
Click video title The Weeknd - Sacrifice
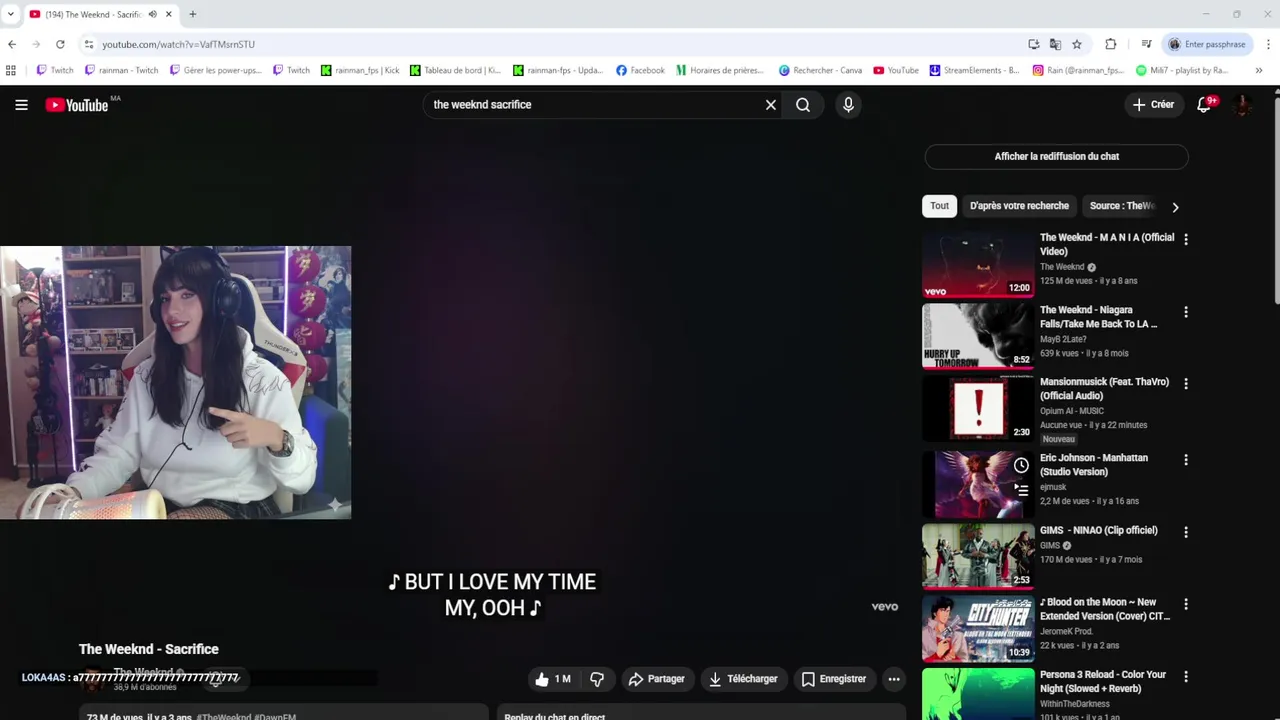tap(149, 649)
